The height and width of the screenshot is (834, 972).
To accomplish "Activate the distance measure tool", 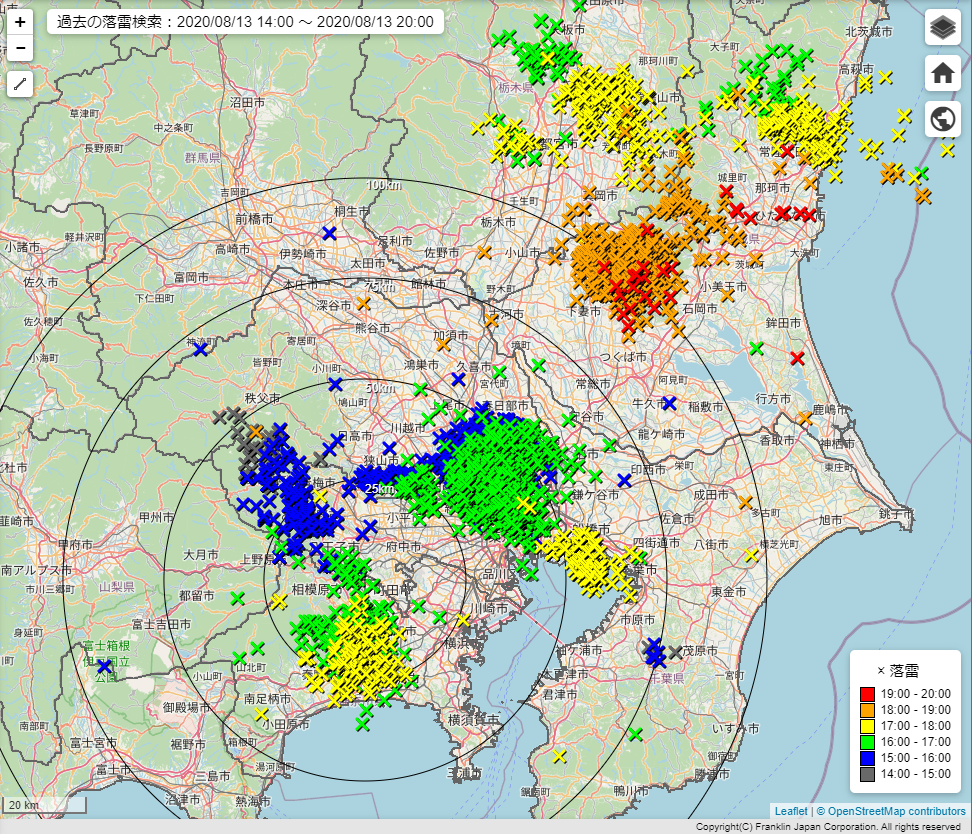I will [x=20, y=84].
